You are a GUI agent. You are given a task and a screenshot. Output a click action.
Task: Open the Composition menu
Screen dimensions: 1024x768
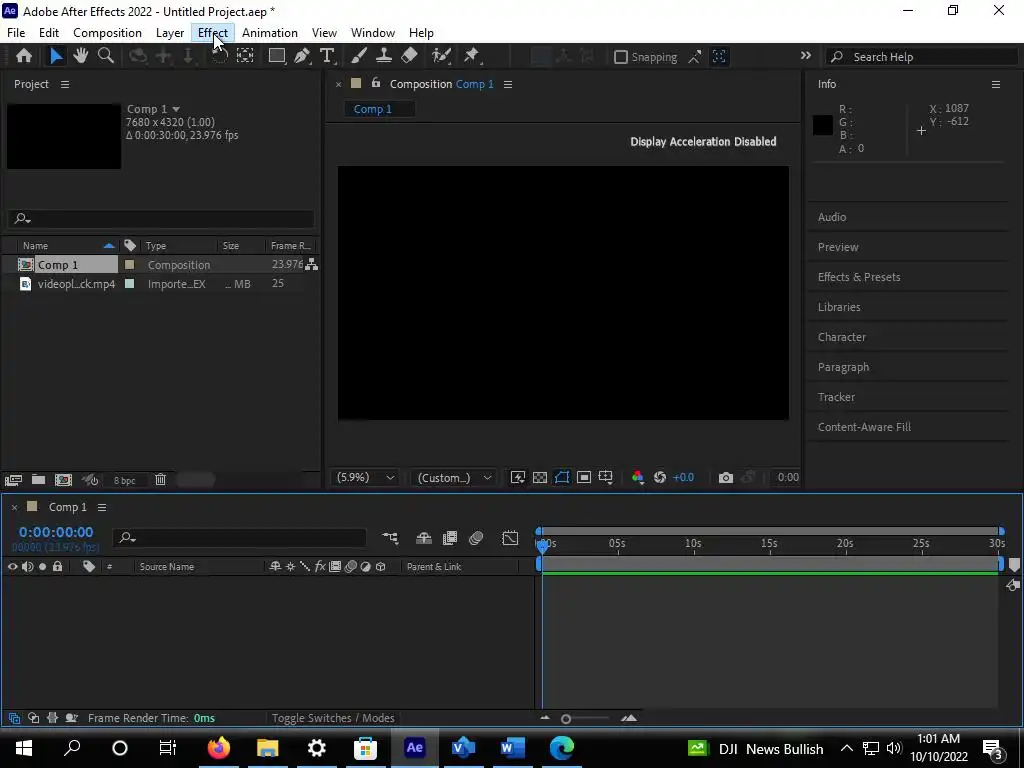(x=107, y=33)
